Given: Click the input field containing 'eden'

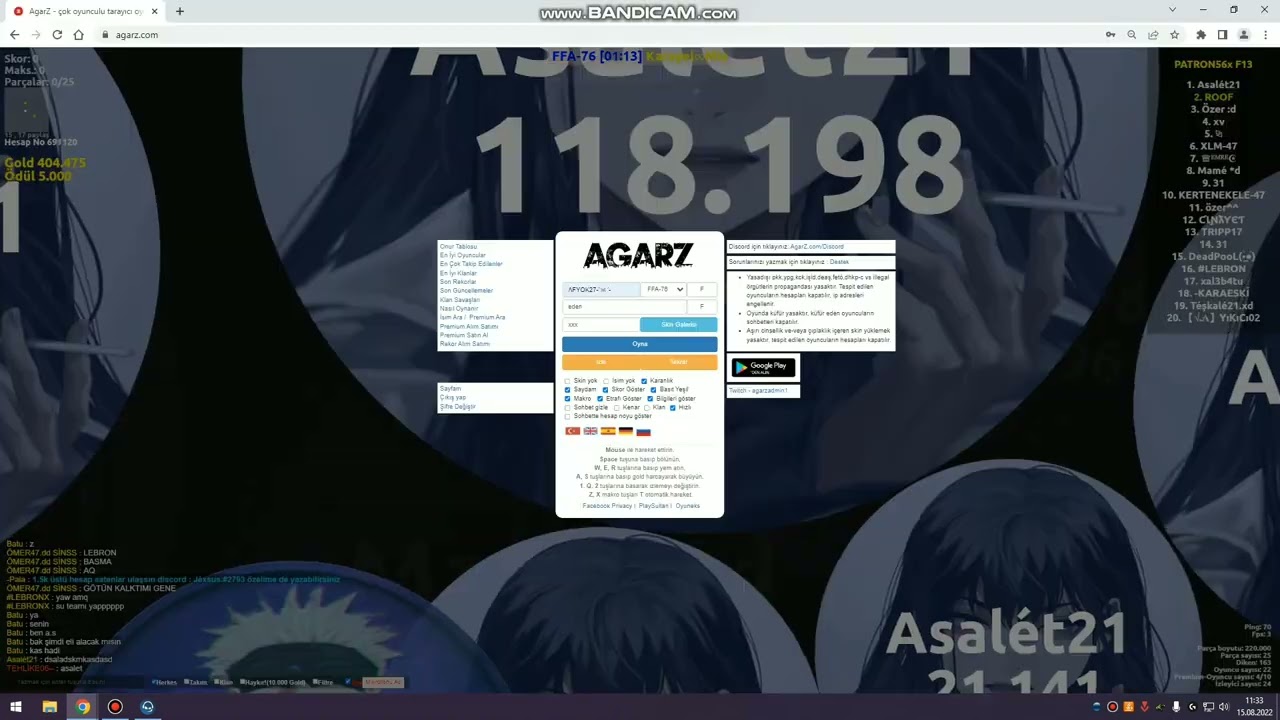Looking at the screenshot, I should click(624, 307).
